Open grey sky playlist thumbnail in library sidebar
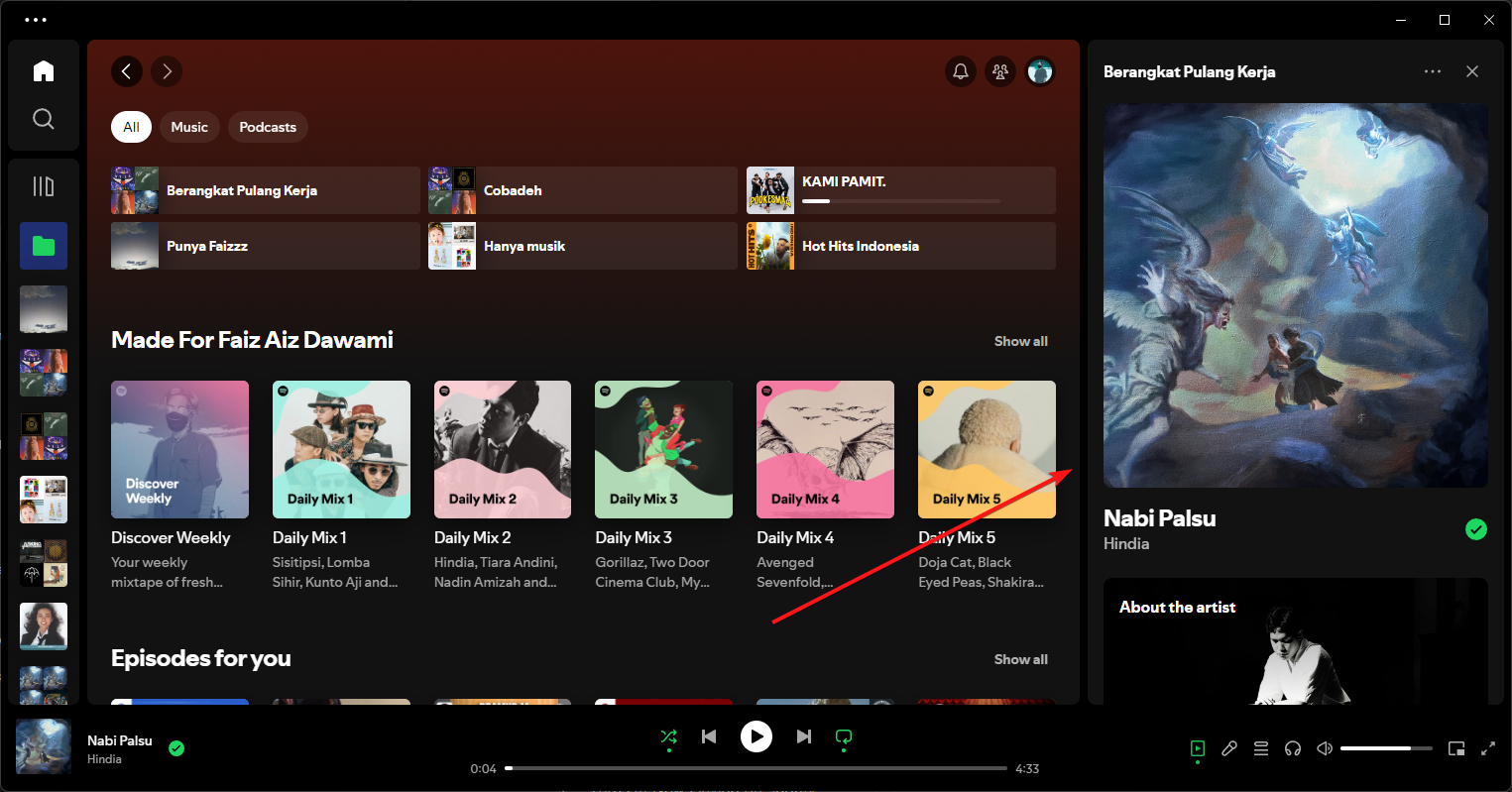 pyautogui.click(x=44, y=309)
